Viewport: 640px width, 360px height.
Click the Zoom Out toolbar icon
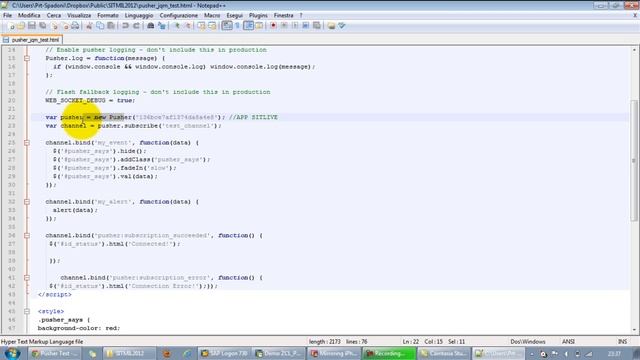(x=188, y=26)
